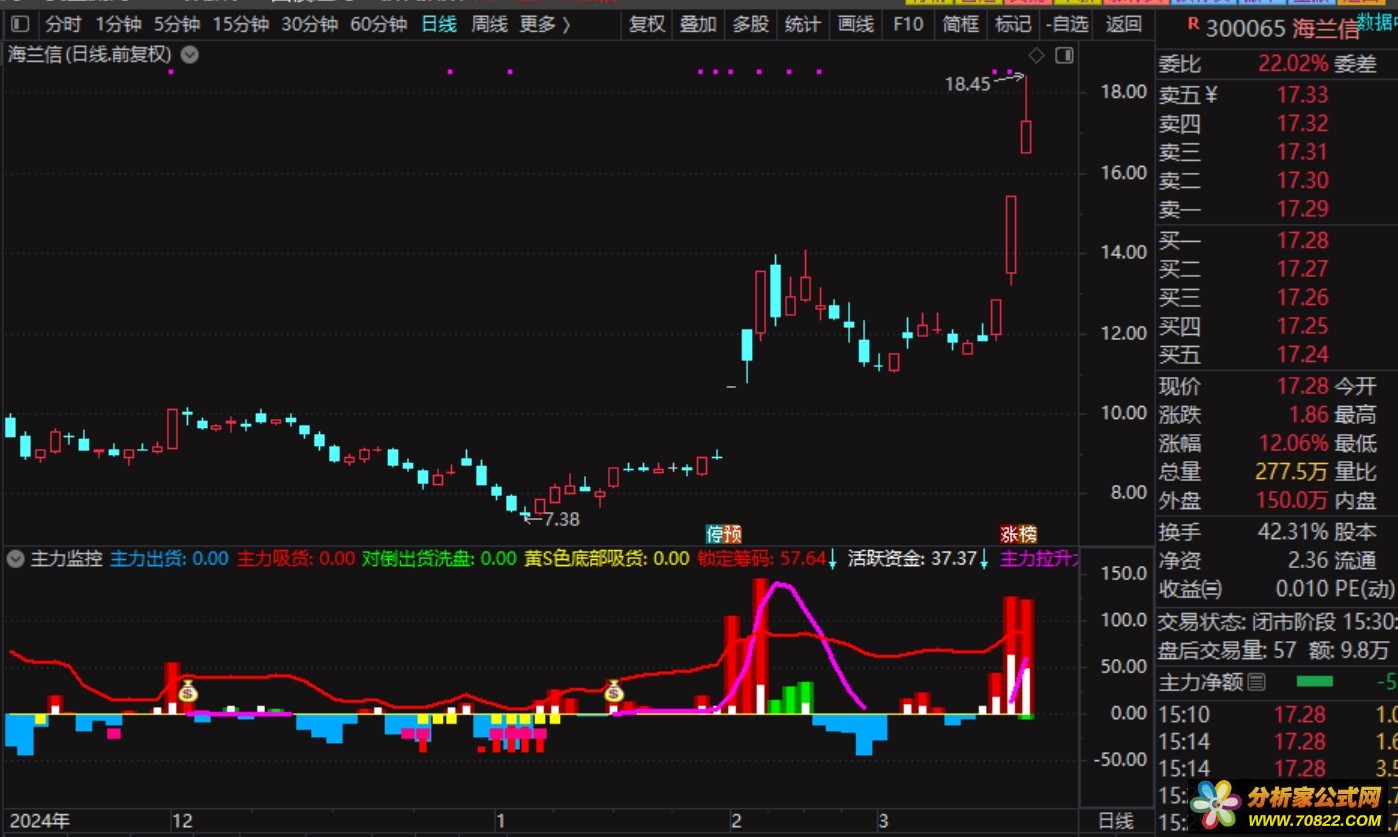Click the 复权 toolbar button

[x=646, y=24]
